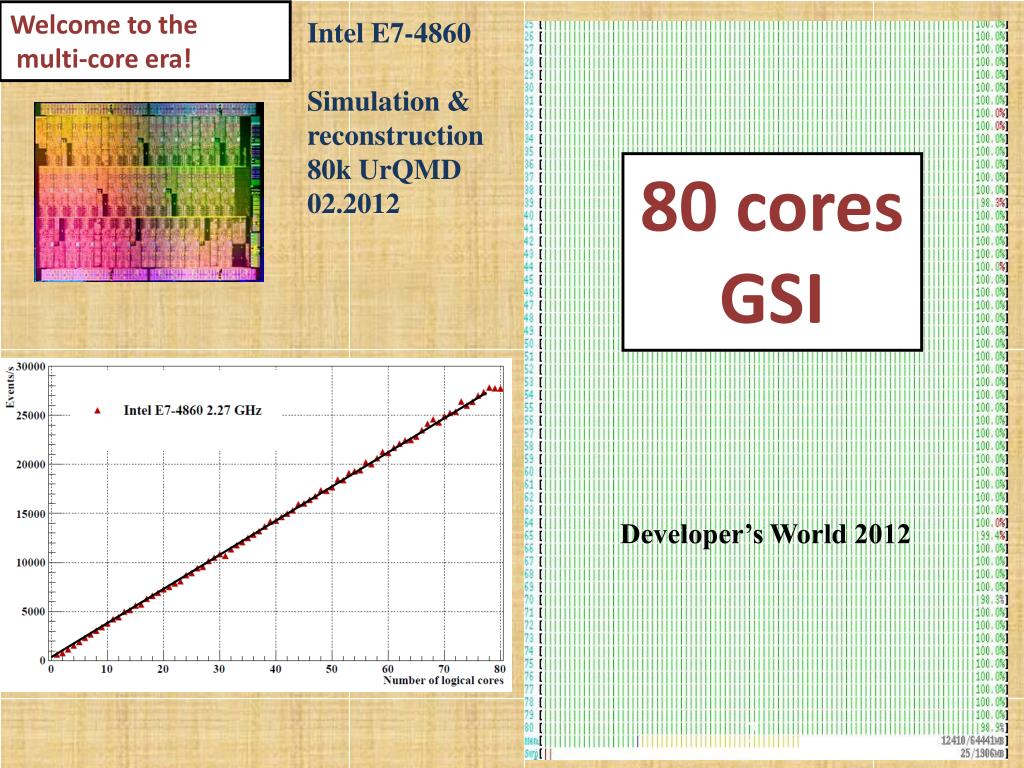Click the "Events/s" y-axis label
The width and height of the screenshot is (1024, 768).
click(x=9, y=388)
